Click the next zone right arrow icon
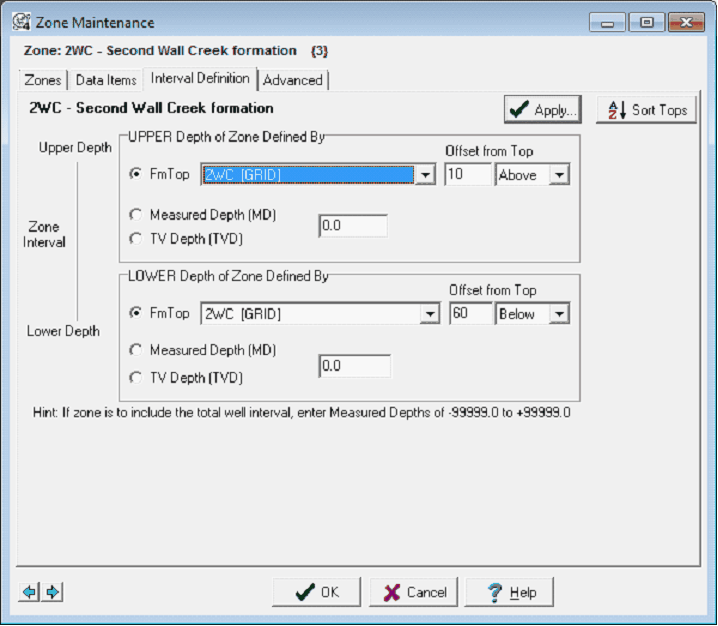718x626 pixels. pos(52,592)
